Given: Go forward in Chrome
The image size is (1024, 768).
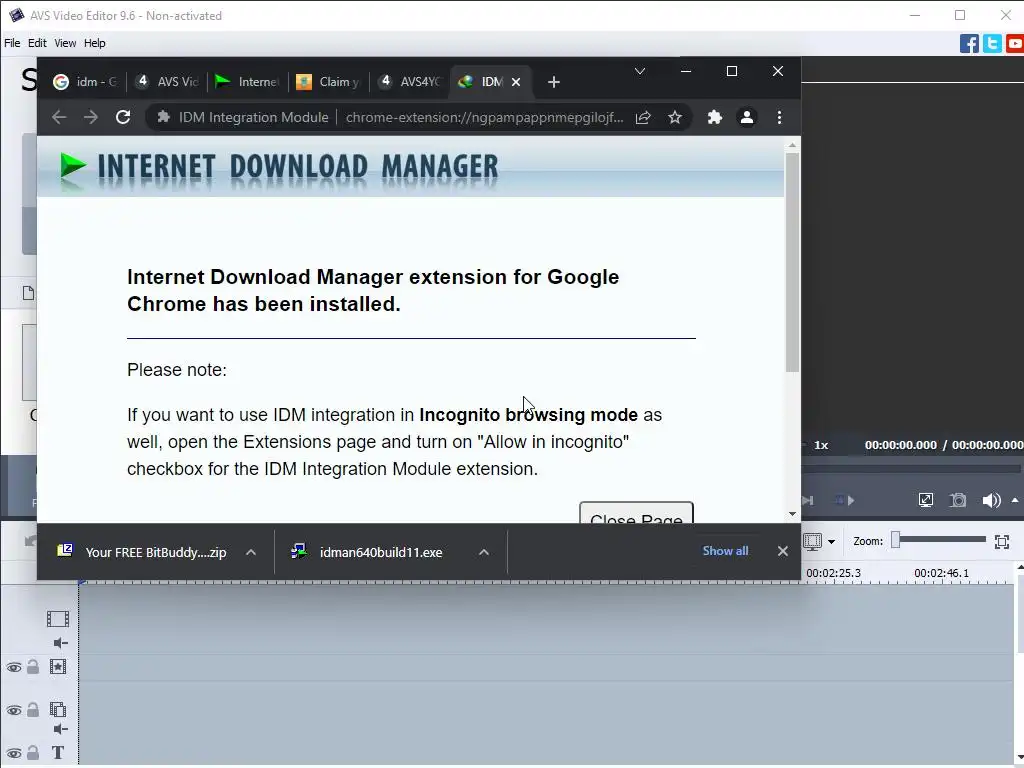Looking at the screenshot, I should point(91,118).
